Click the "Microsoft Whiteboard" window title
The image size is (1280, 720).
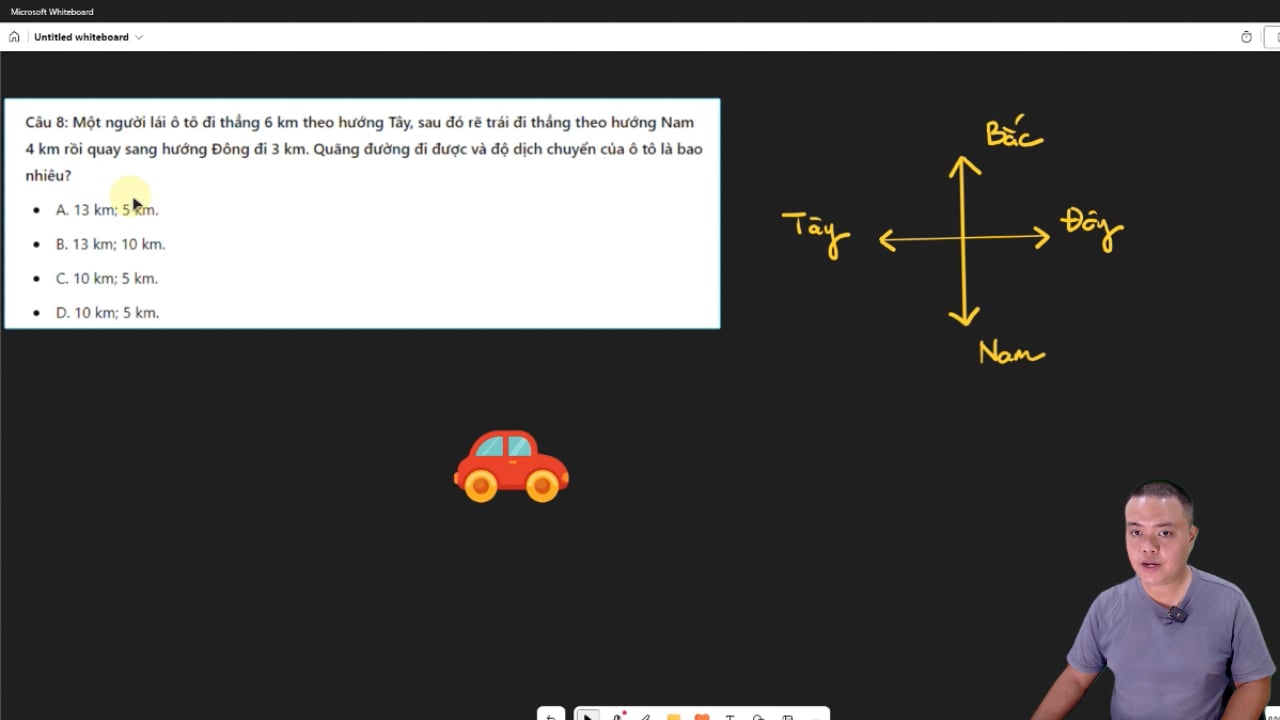click(52, 12)
